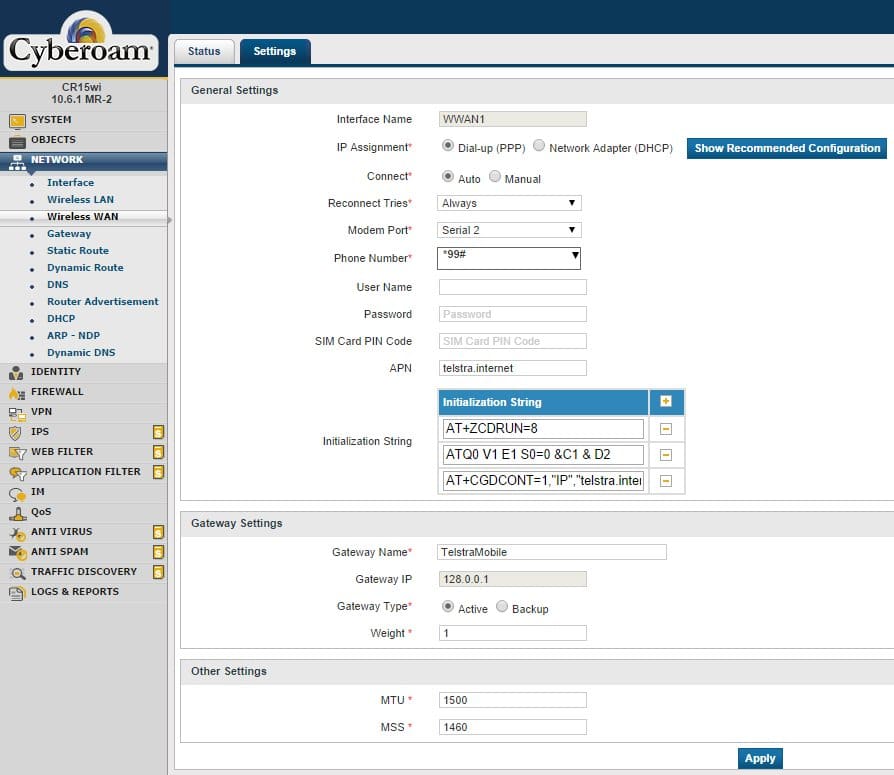Open the Phone Number combo box
Image resolution: width=894 pixels, height=775 pixels.
[x=510, y=258]
